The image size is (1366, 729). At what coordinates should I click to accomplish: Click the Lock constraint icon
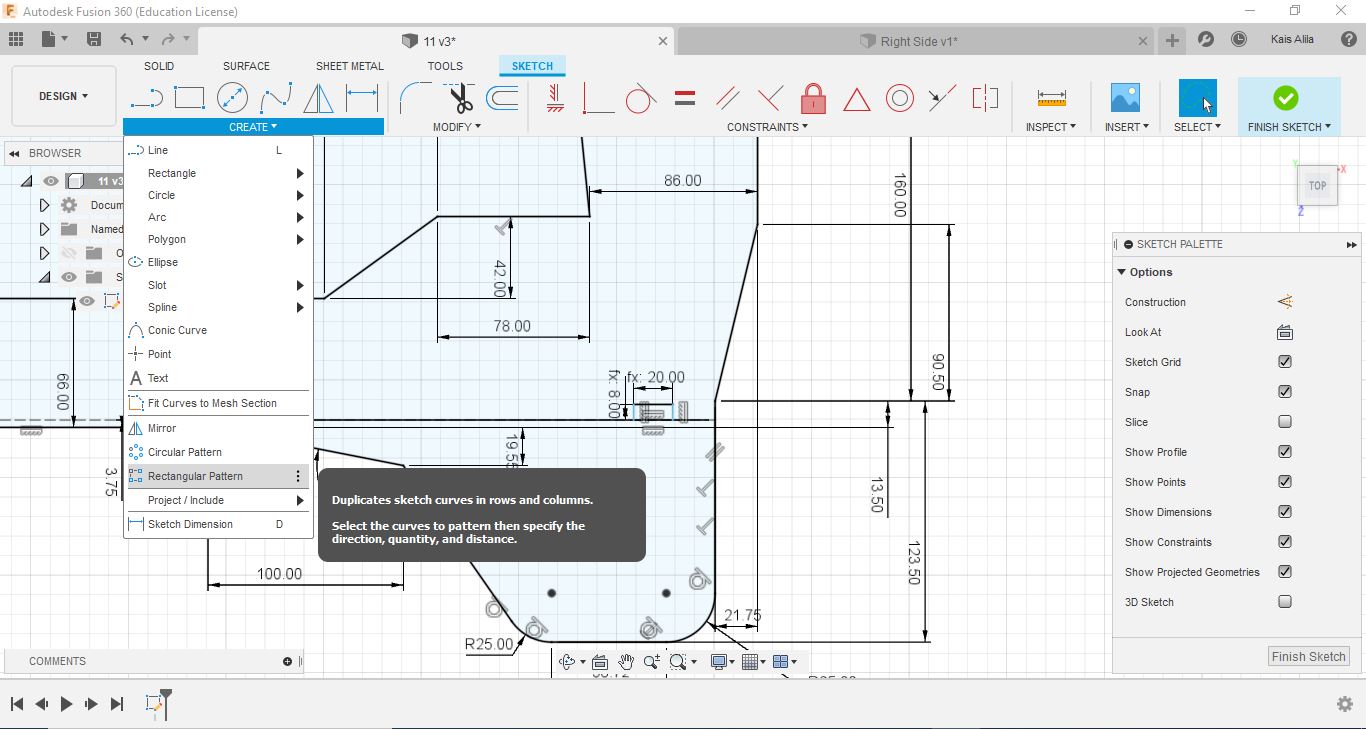(x=813, y=98)
